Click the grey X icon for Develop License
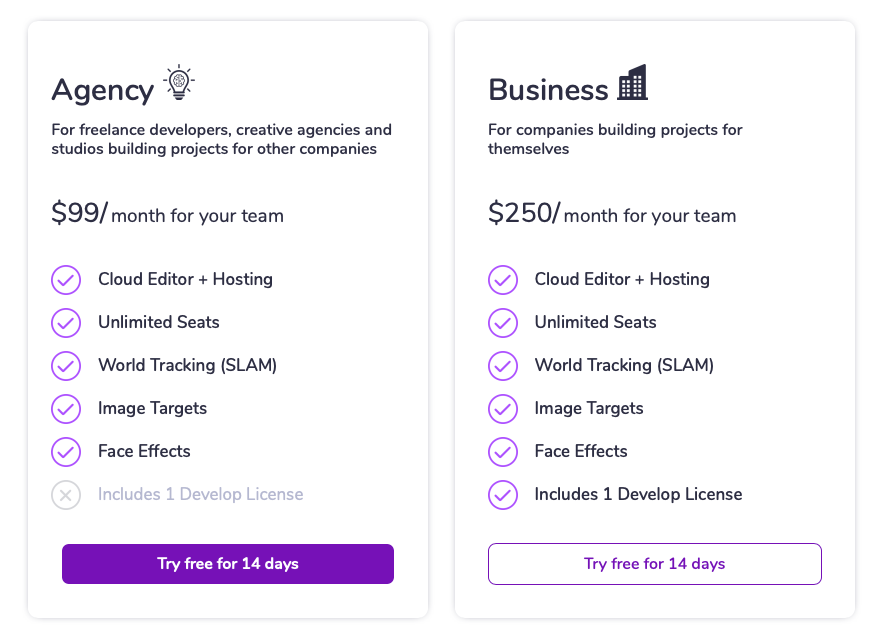Viewport: 876px width, 631px height. tap(66, 495)
